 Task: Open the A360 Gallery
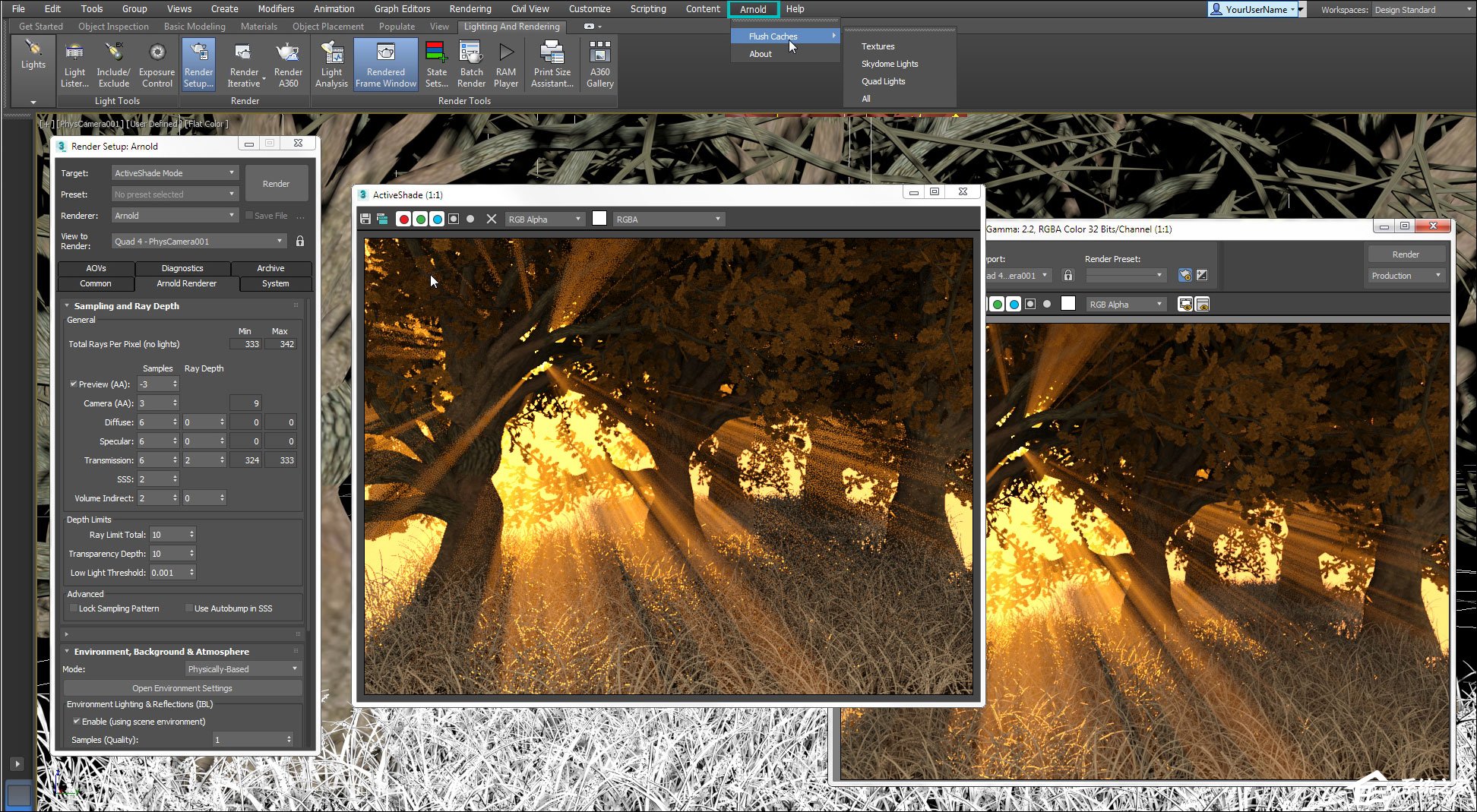pos(599,65)
